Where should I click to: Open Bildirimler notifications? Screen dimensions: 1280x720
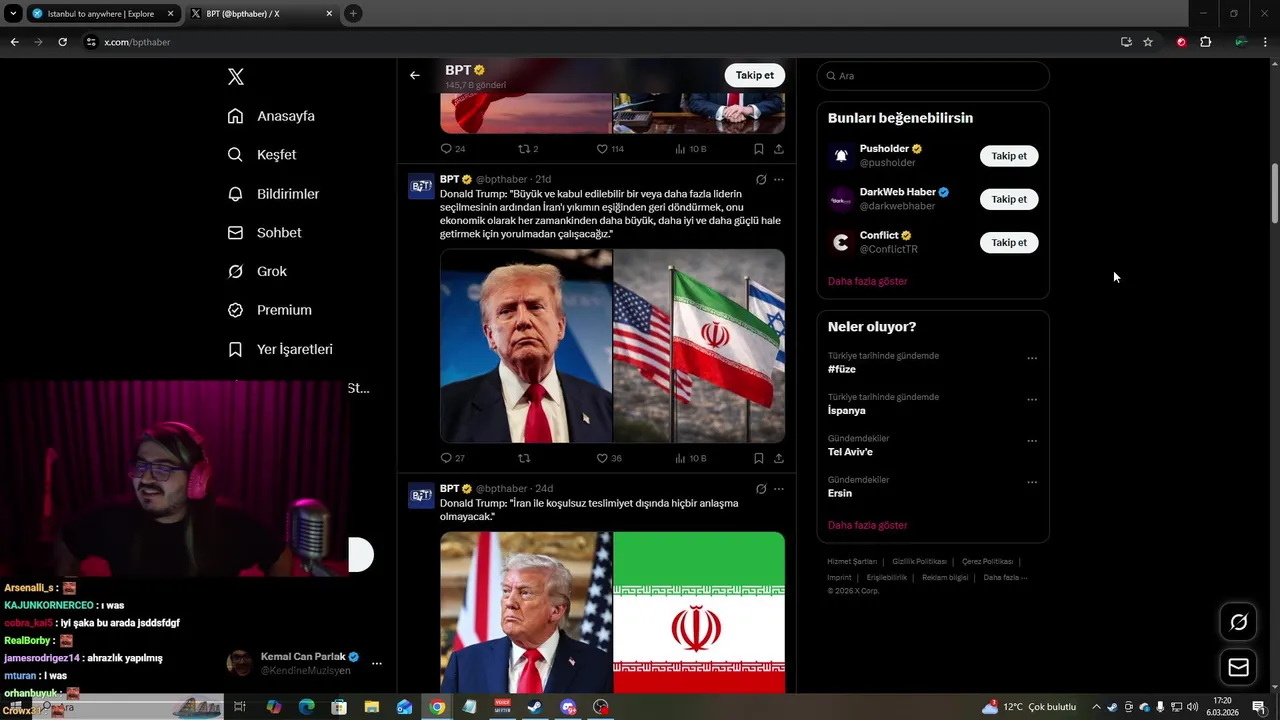click(x=273, y=194)
